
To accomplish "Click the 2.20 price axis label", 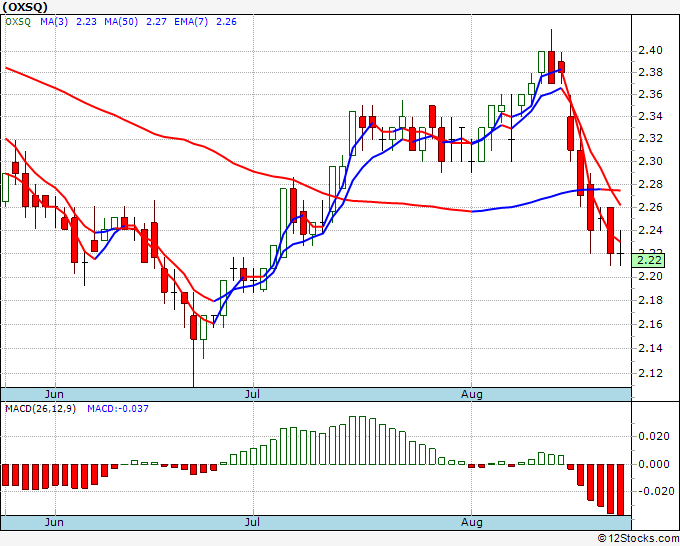I will [x=651, y=276].
